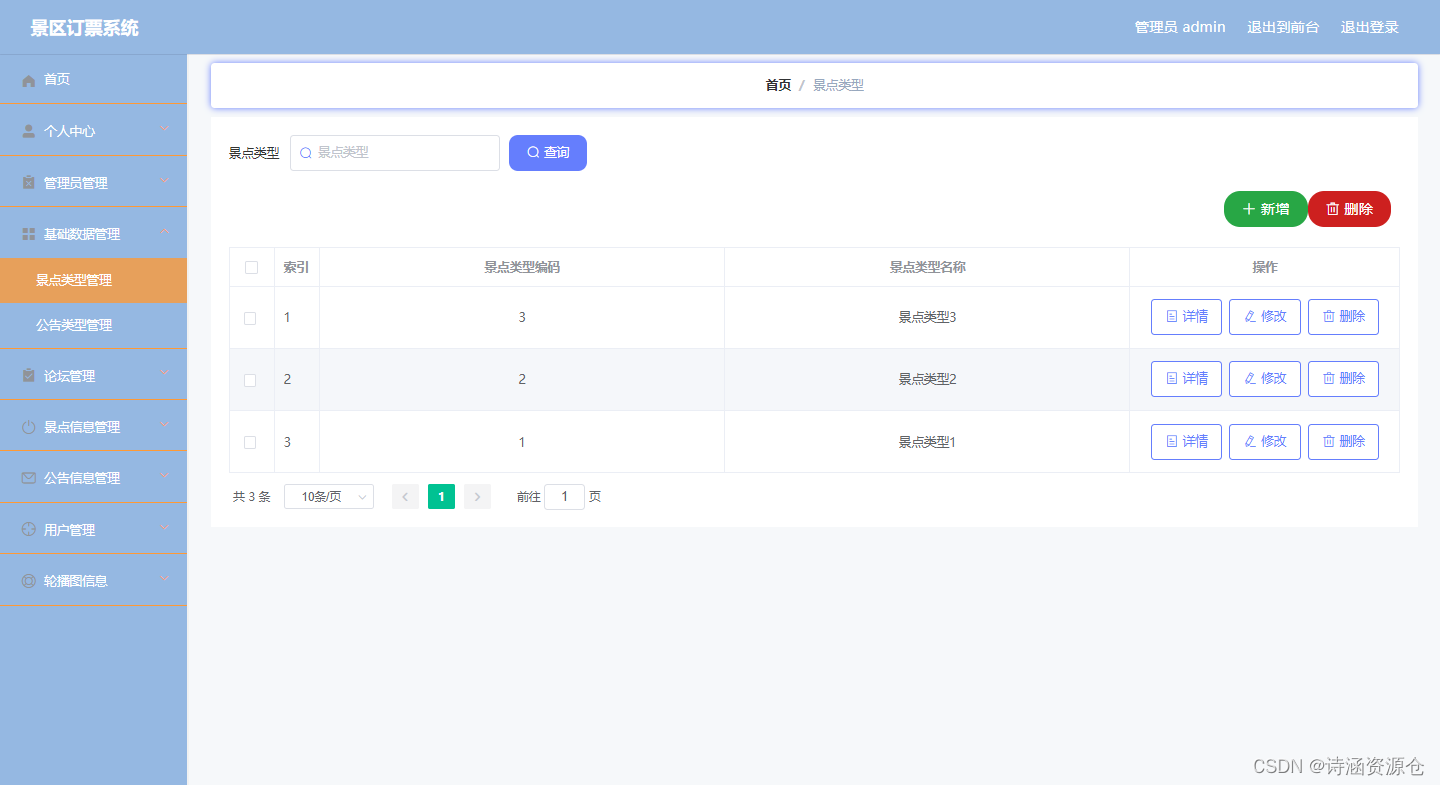Click the 管理员 admin label in the header
Viewport: 1440px width, 785px height.
click(1180, 27)
